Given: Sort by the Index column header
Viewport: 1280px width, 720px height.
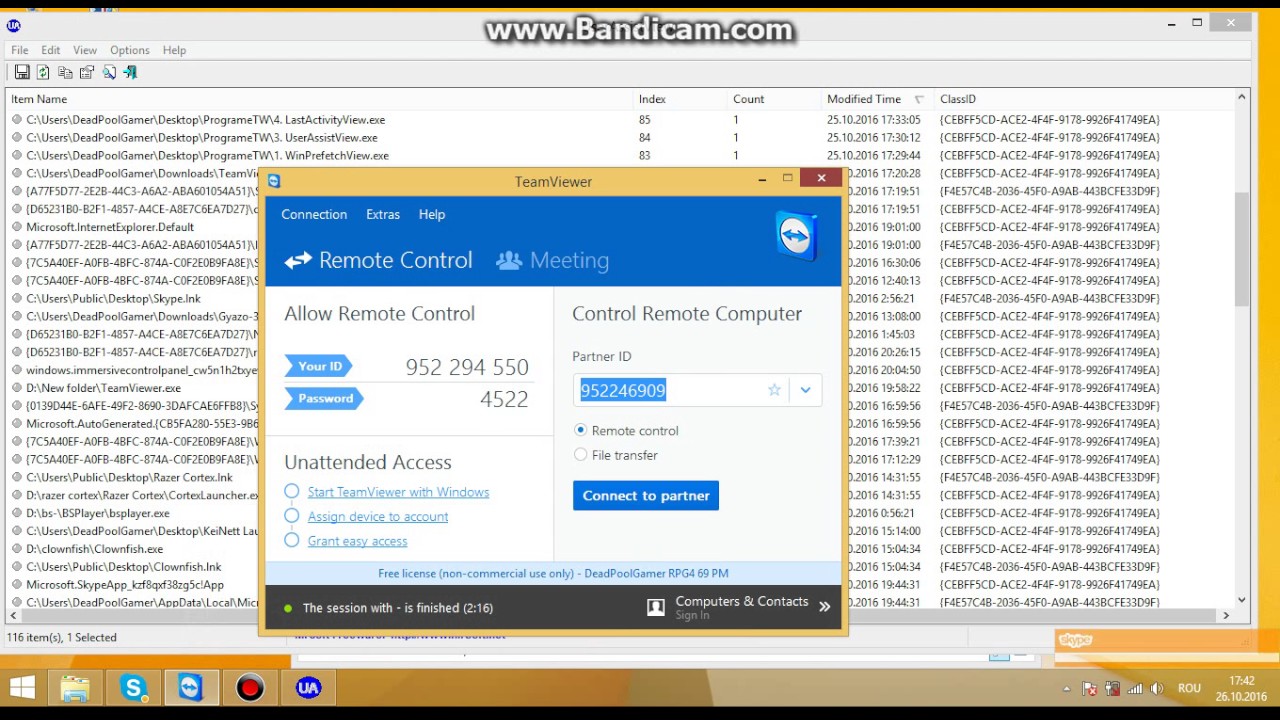Looking at the screenshot, I should 680,99.
